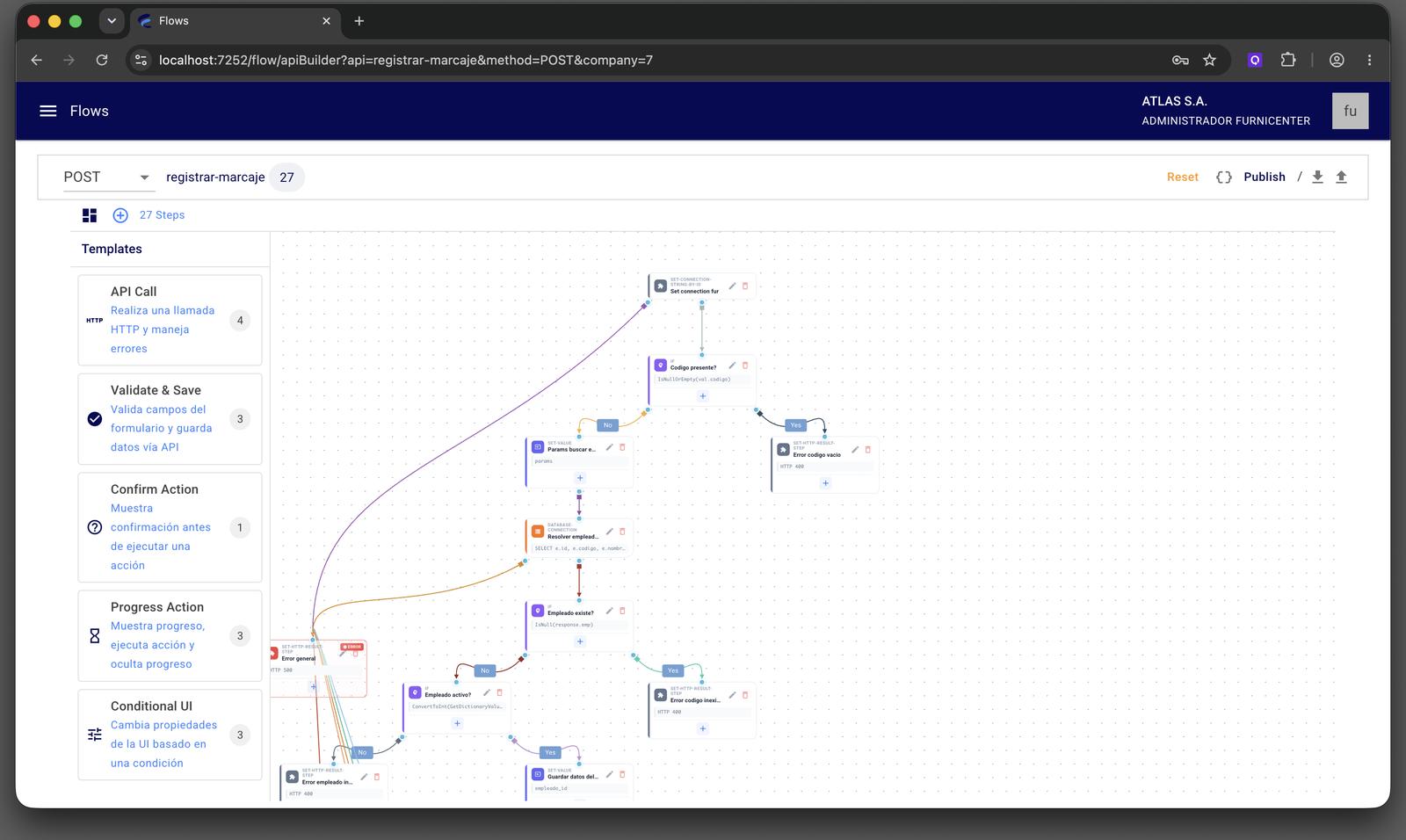
Task: Toggle the templates grid layout icon
Action: coord(90,215)
